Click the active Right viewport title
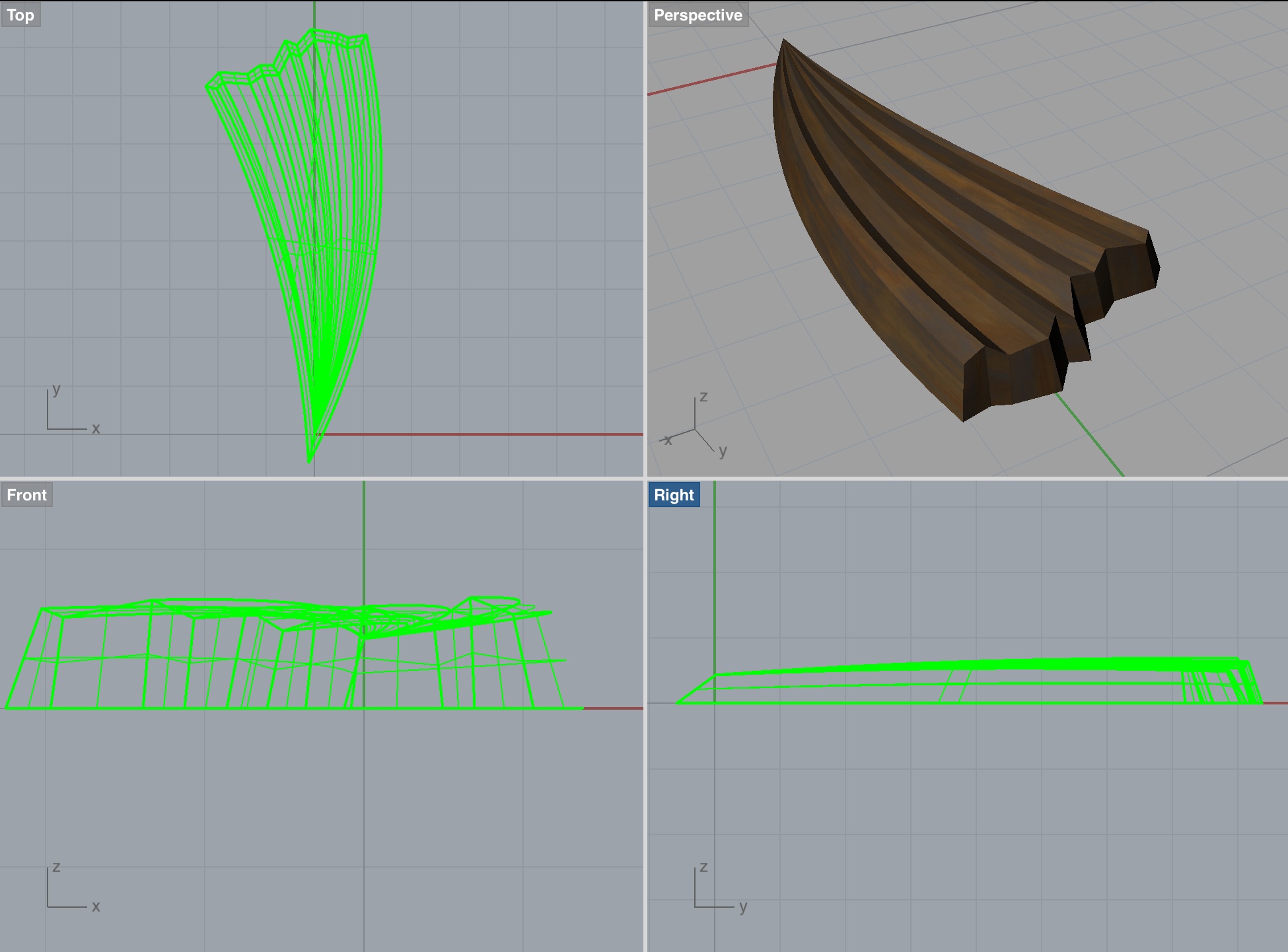1288x952 pixels. coord(674,495)
